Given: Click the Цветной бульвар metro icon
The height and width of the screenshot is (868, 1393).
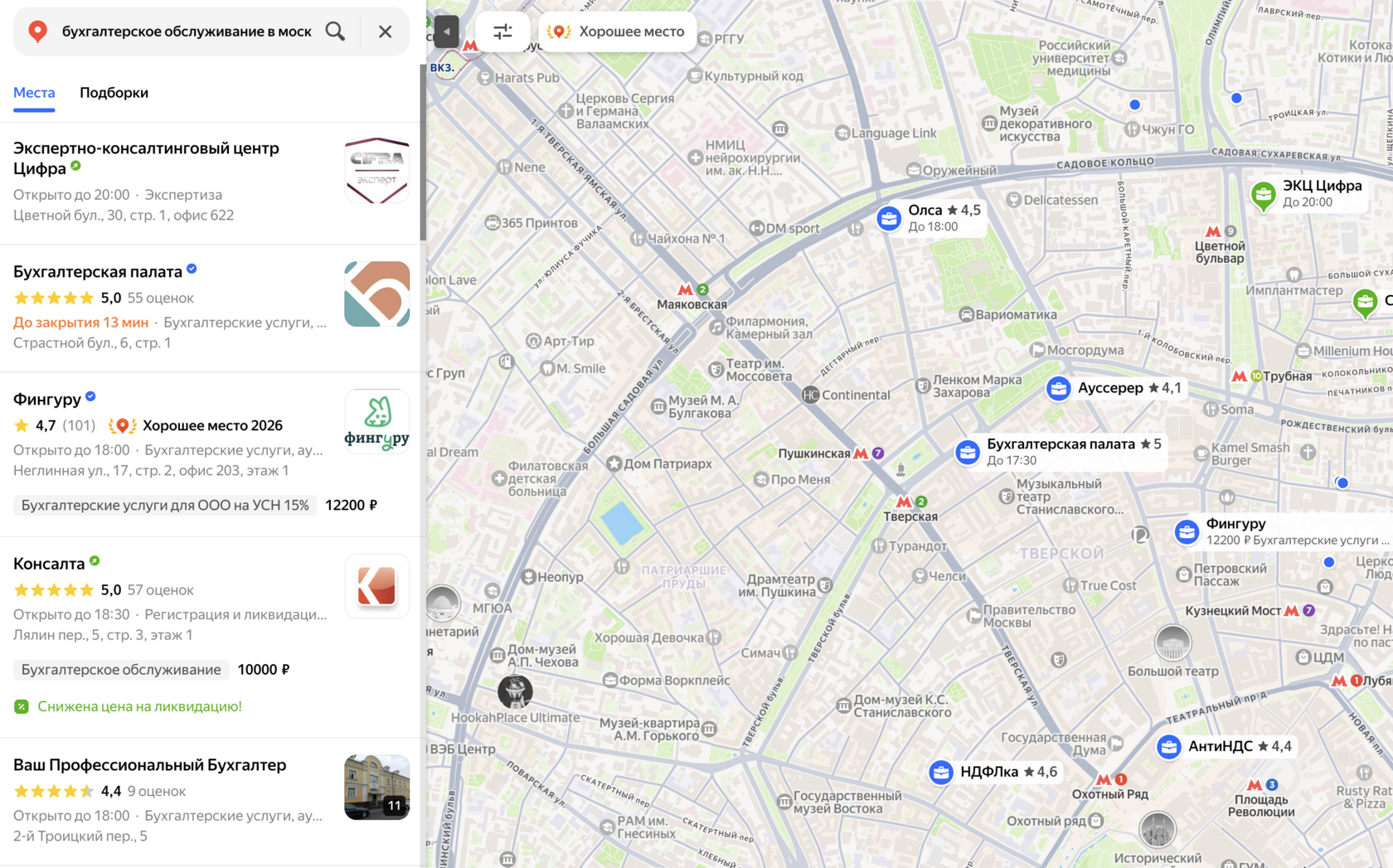Looking at the screenshot, I should (x=1213, y=231).
